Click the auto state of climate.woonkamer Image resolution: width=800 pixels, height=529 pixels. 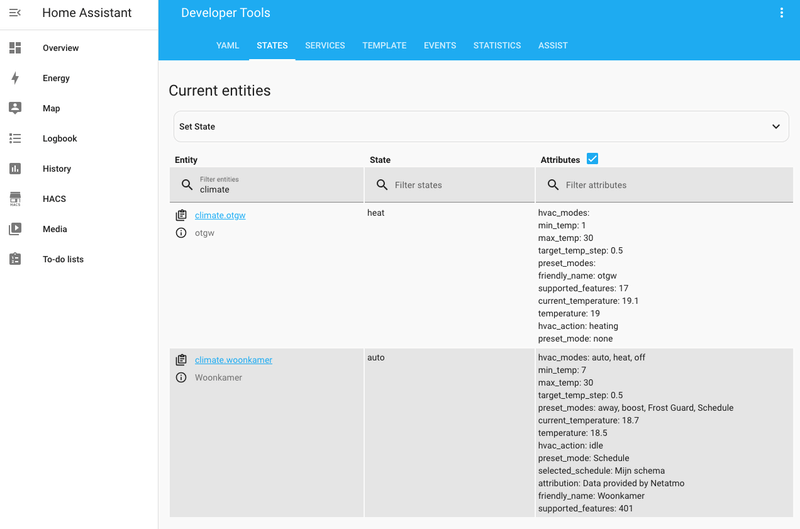tap(376, 358)
